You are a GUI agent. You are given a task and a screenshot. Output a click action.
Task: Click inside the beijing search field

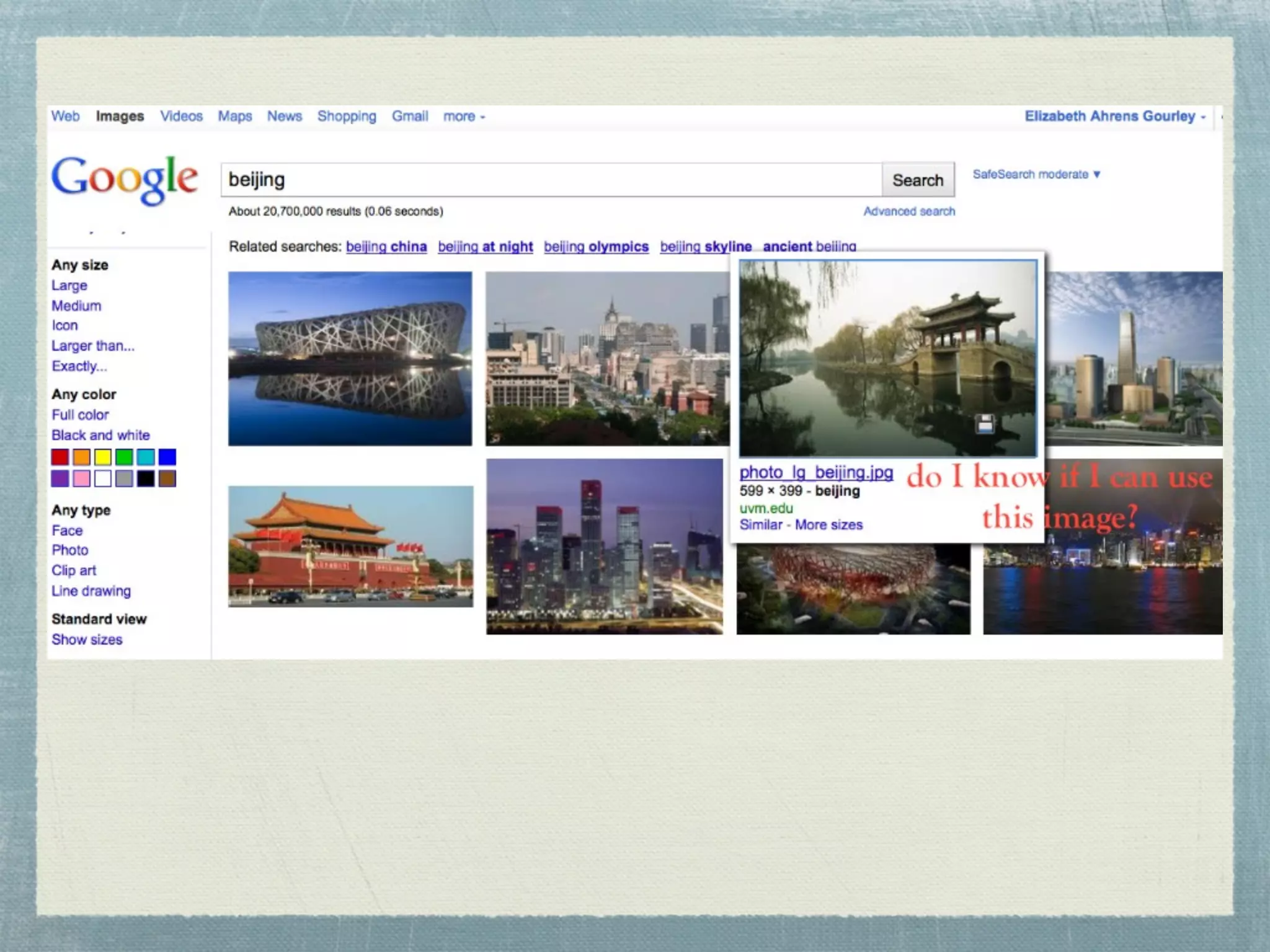pos(551,180)
